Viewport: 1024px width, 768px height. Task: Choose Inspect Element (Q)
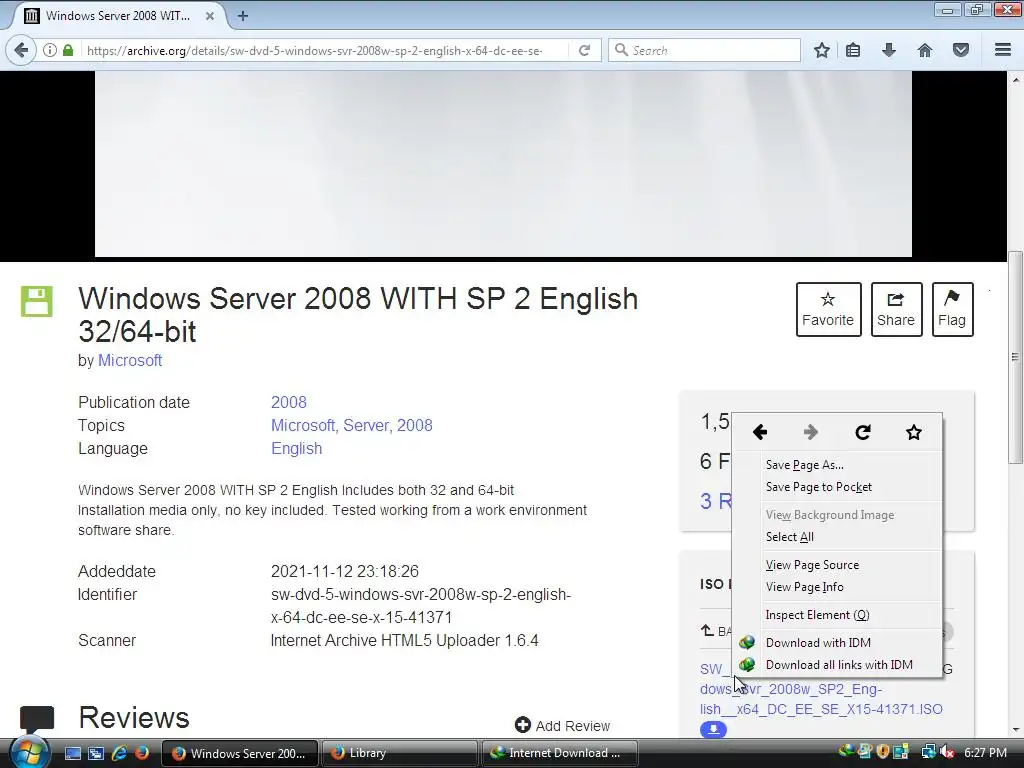click(817, 615)
